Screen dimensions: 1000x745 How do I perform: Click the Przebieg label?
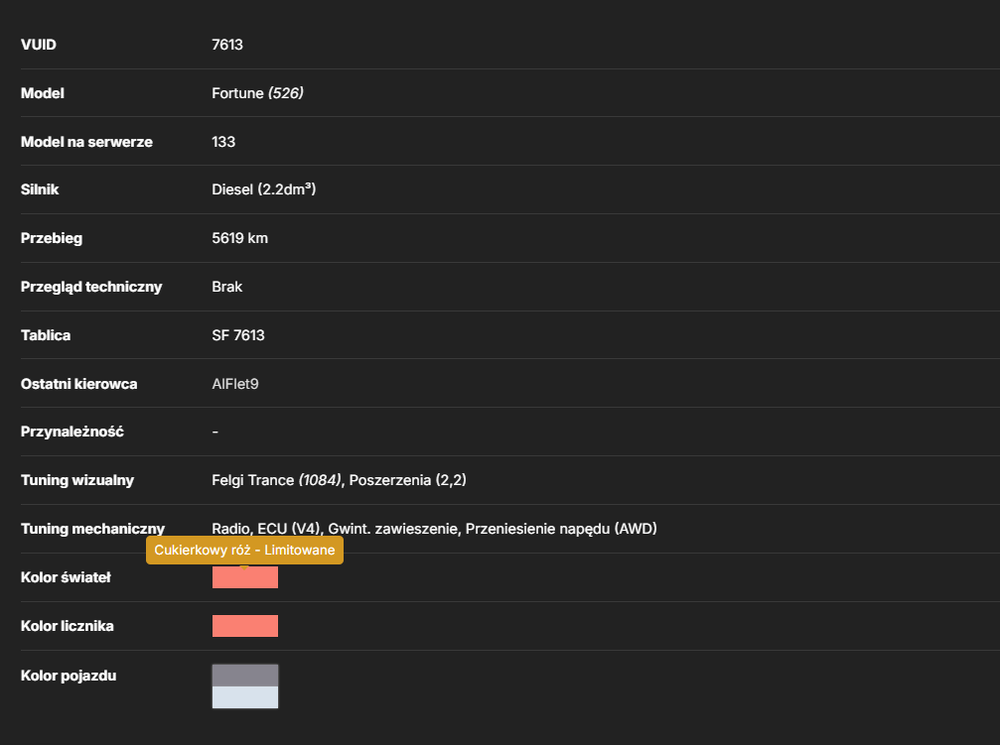pyautogui.click(x=52, y=238)
